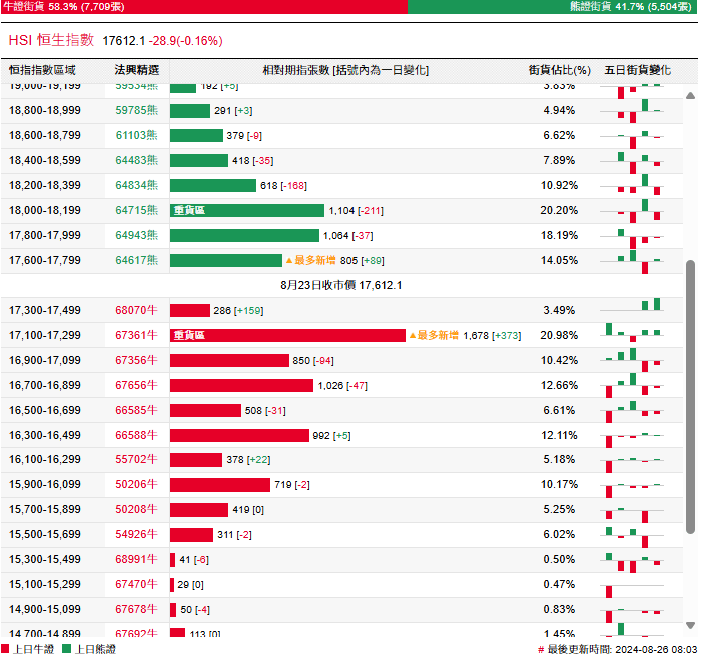Click the vertical scrollbar thumb
Screen dimensions: 704x660
[x=690, y=395]
